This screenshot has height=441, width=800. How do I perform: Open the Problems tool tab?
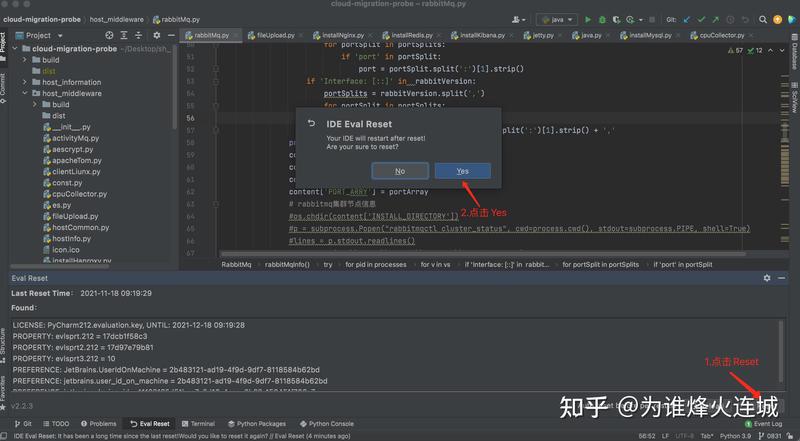tap(98, 424)
